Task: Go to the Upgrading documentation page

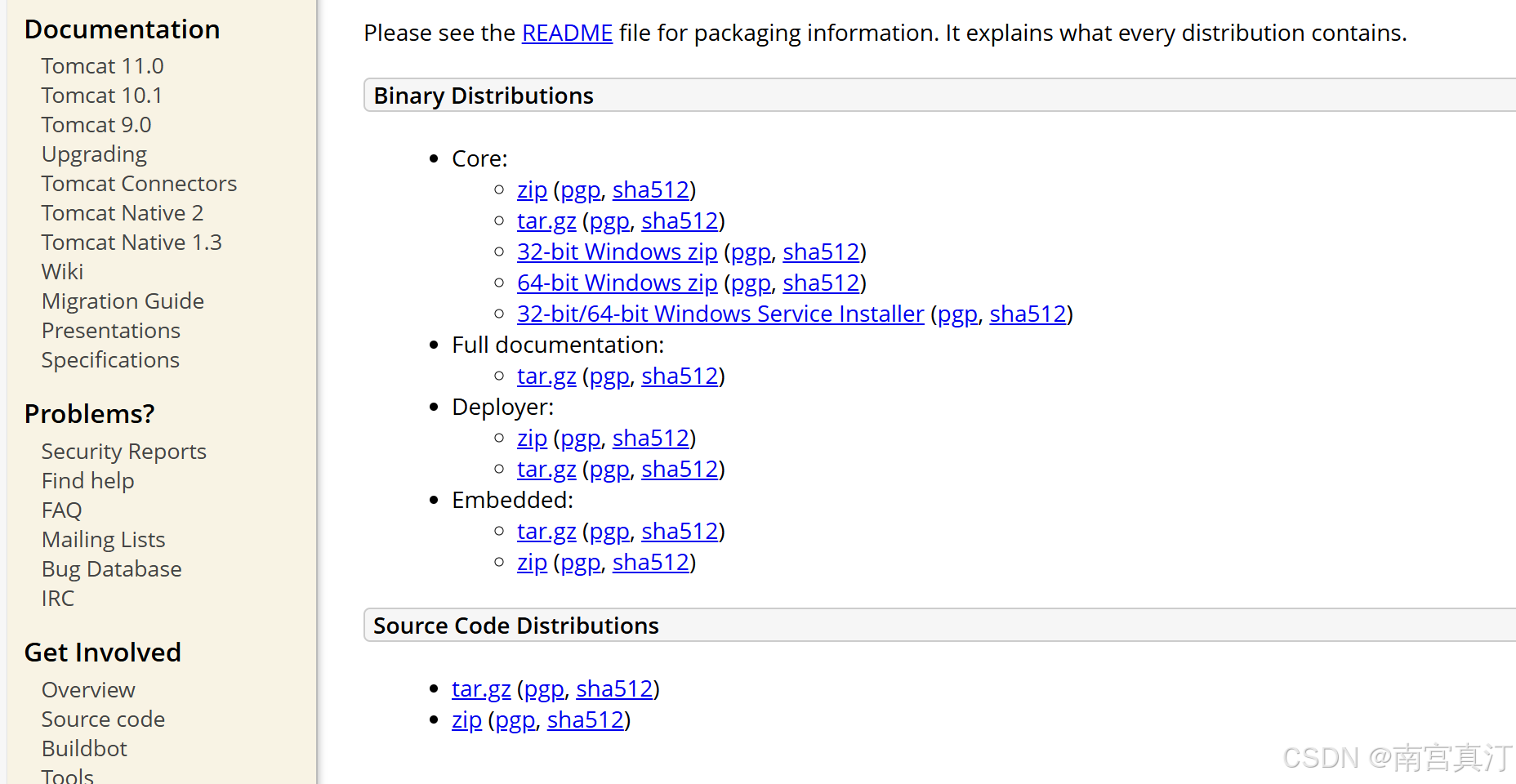Action: coord(94,154)
